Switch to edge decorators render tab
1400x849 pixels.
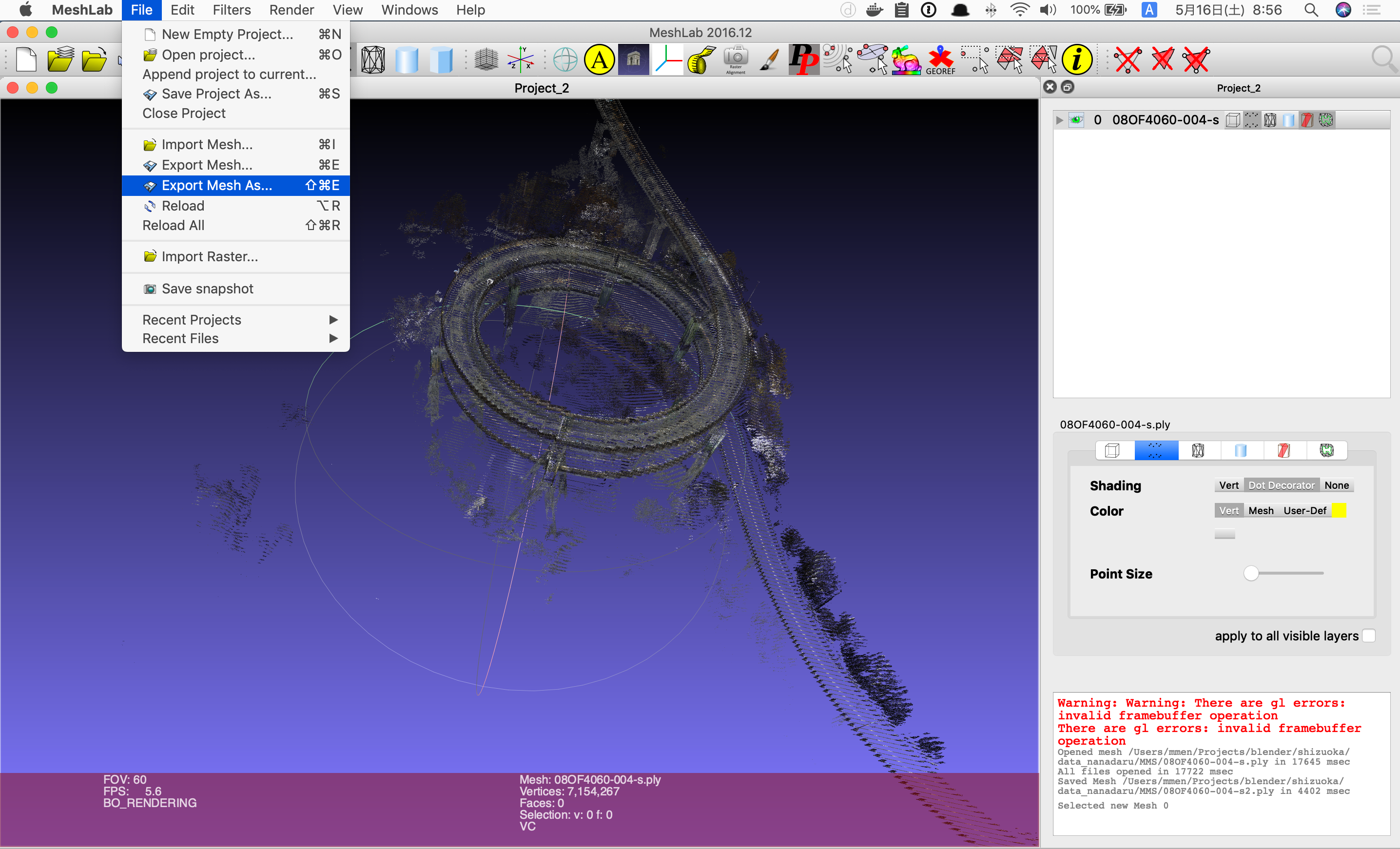point(1326,450)
